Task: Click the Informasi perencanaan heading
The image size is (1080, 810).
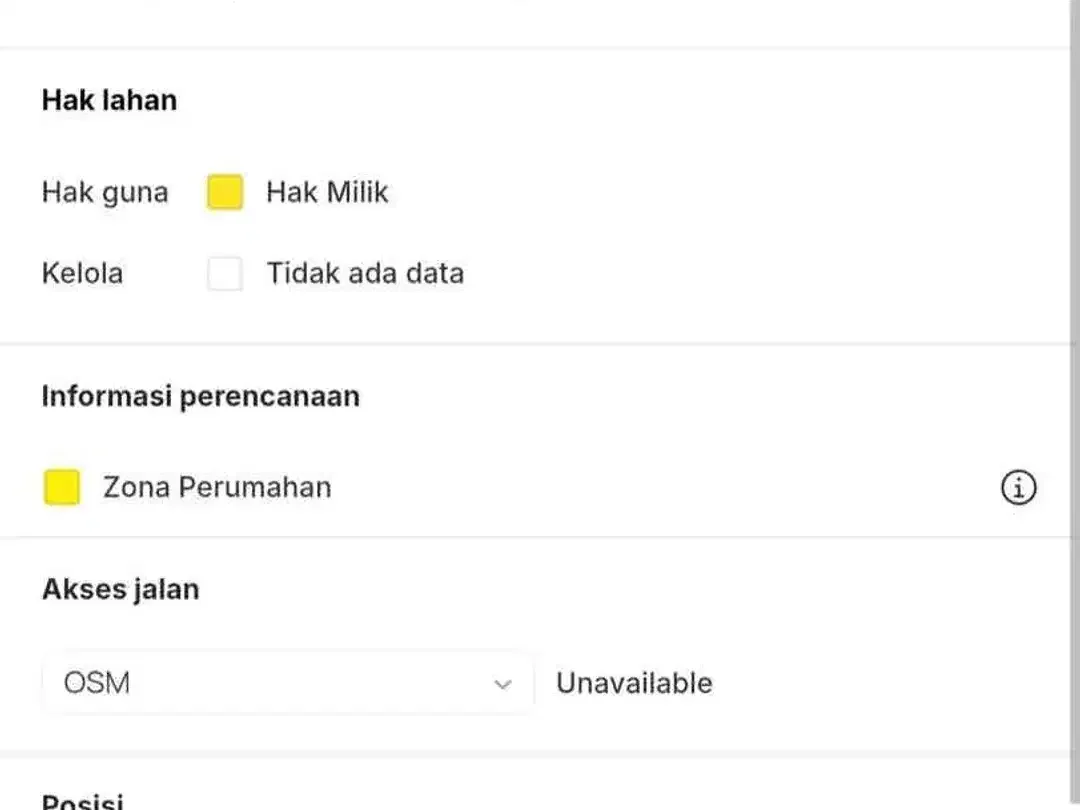Action: pyautogui.click(x=200, y=397)
